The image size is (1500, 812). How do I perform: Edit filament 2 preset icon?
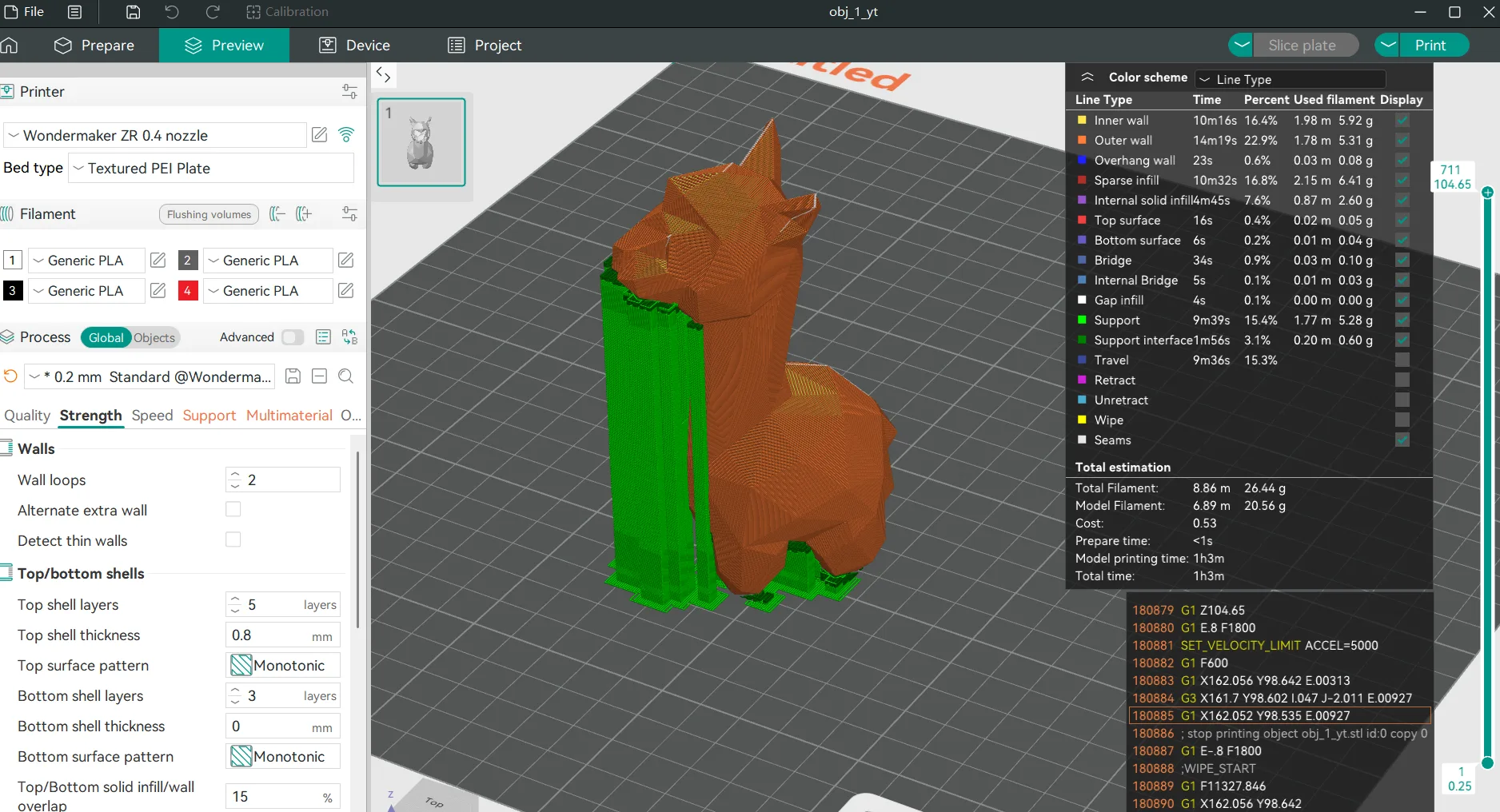click(x=346, y=261)
